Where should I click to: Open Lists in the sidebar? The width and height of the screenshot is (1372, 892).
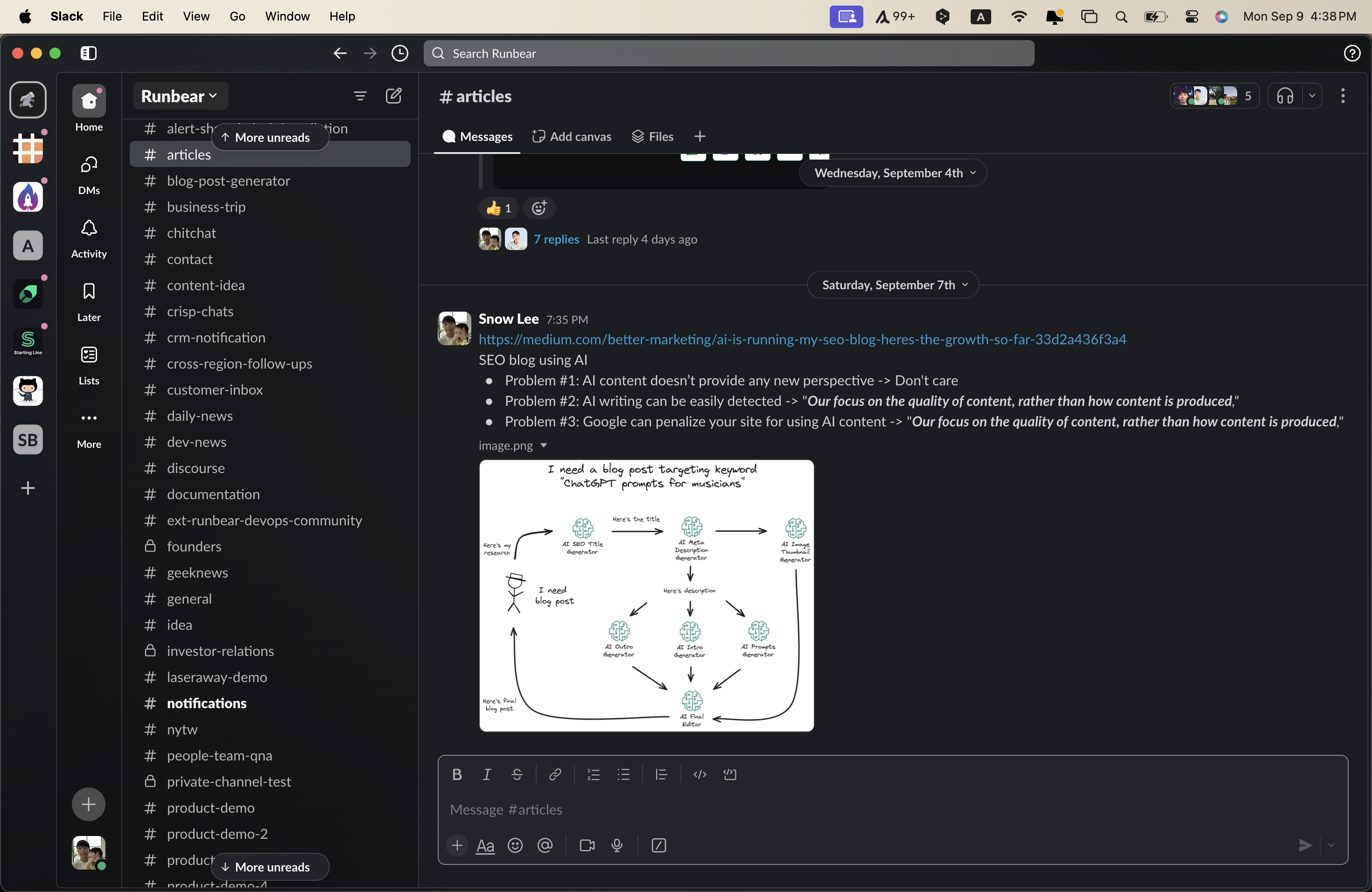89,365
